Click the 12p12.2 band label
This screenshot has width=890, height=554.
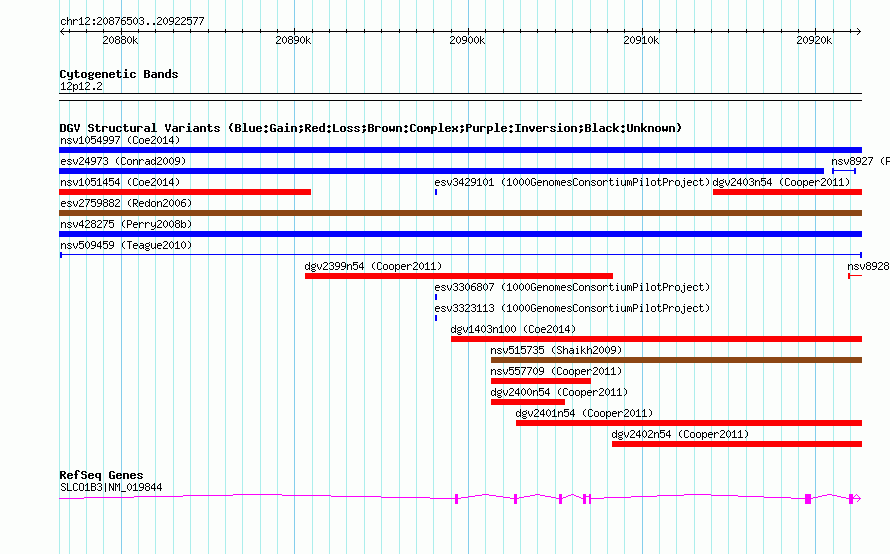(x=81, y=86)
